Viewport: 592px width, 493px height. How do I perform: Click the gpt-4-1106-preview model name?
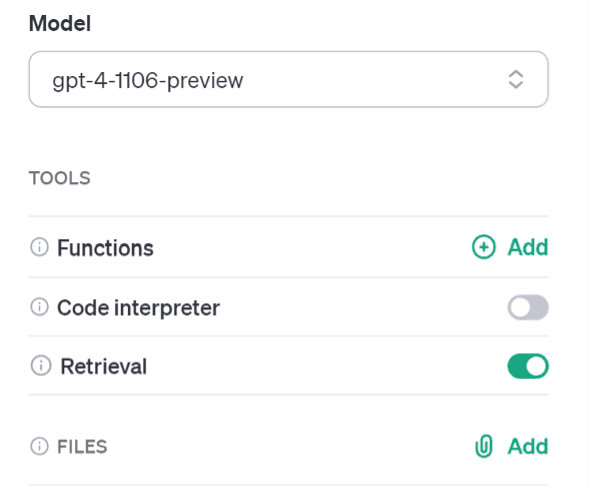[148, 80]
